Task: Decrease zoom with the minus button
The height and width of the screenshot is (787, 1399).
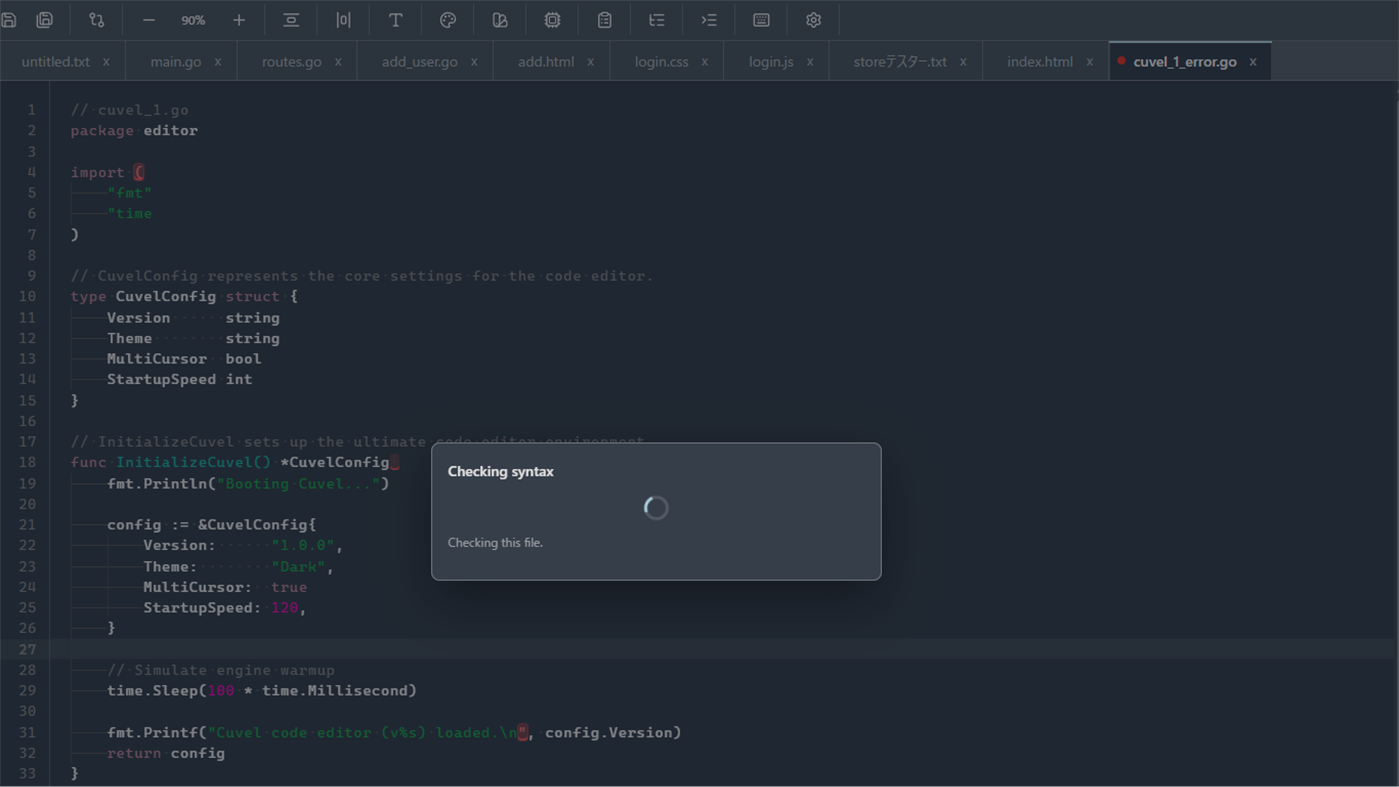Action: (x=149, y=20)
